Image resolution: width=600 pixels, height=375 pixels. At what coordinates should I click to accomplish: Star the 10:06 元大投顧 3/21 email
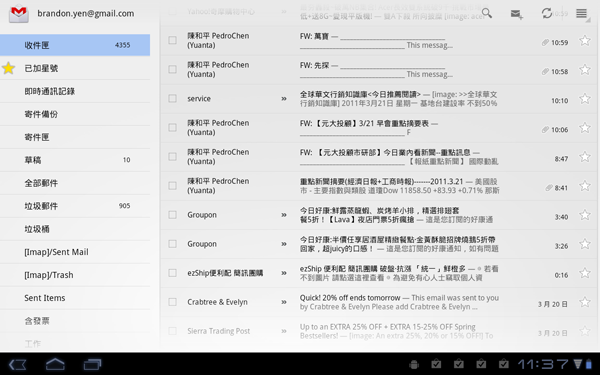585,127
